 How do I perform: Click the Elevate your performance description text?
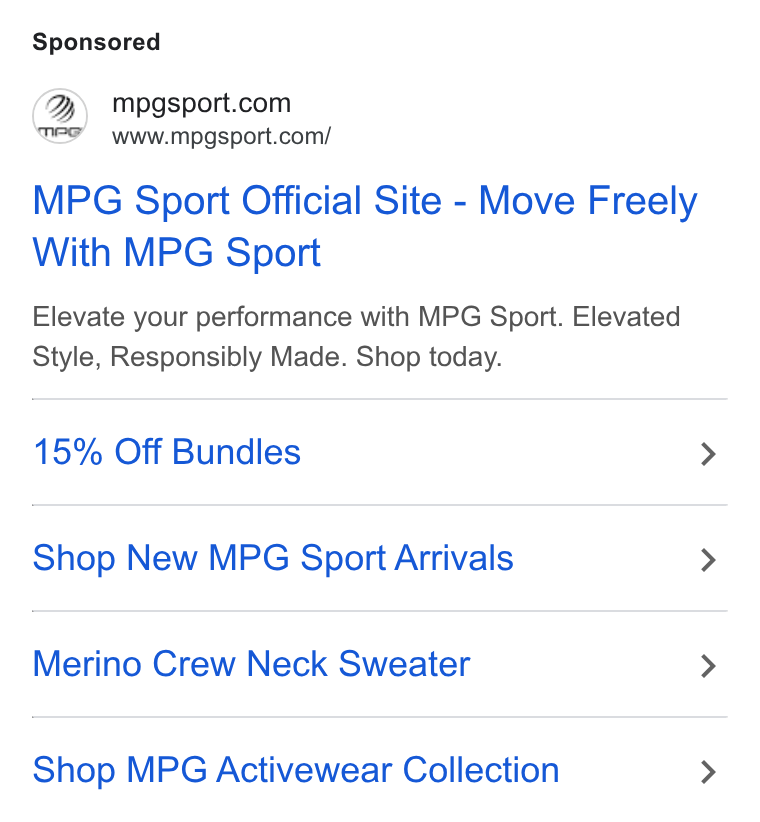point(356,337)
